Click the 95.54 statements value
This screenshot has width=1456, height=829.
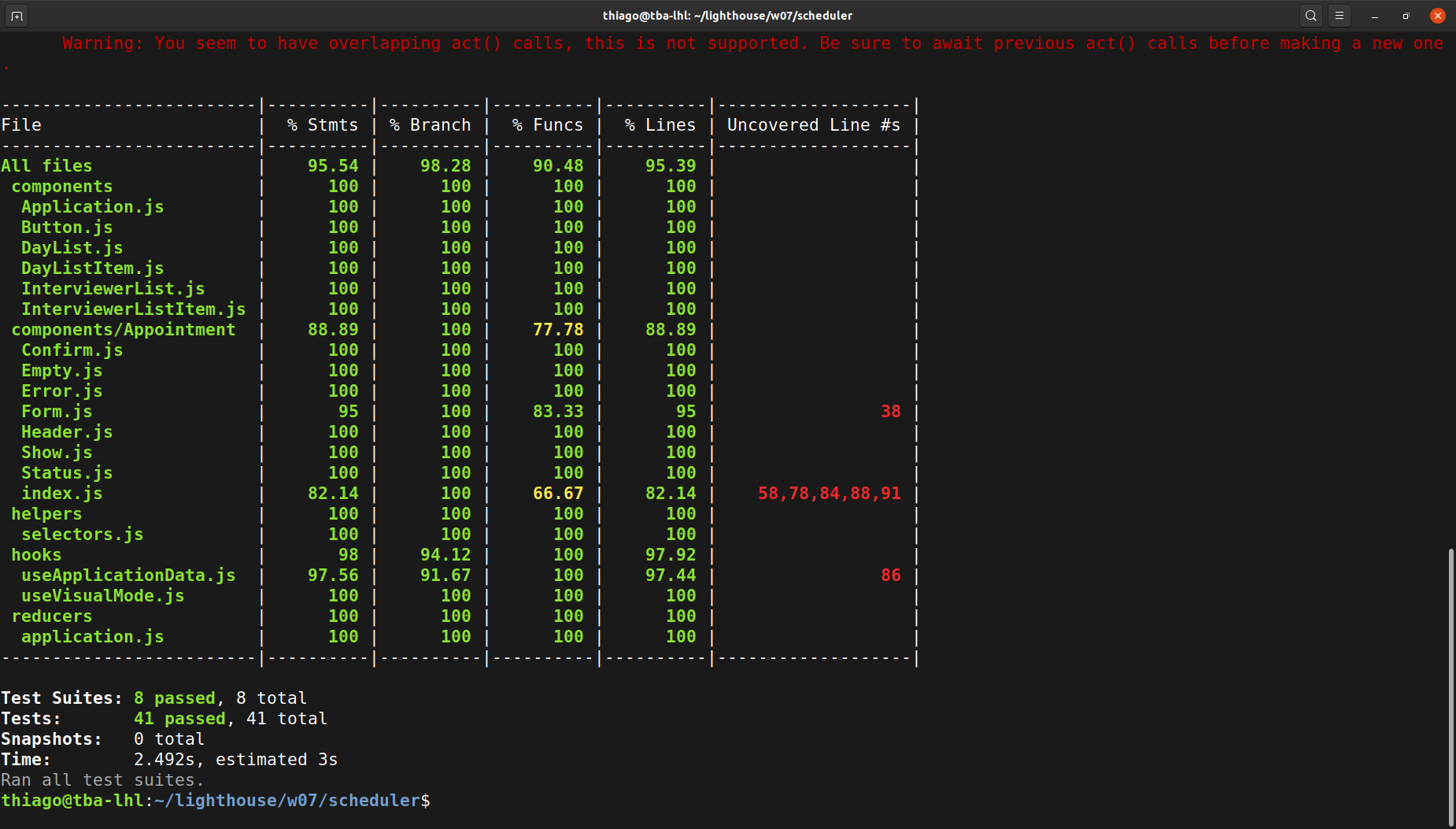click(333, 166)
